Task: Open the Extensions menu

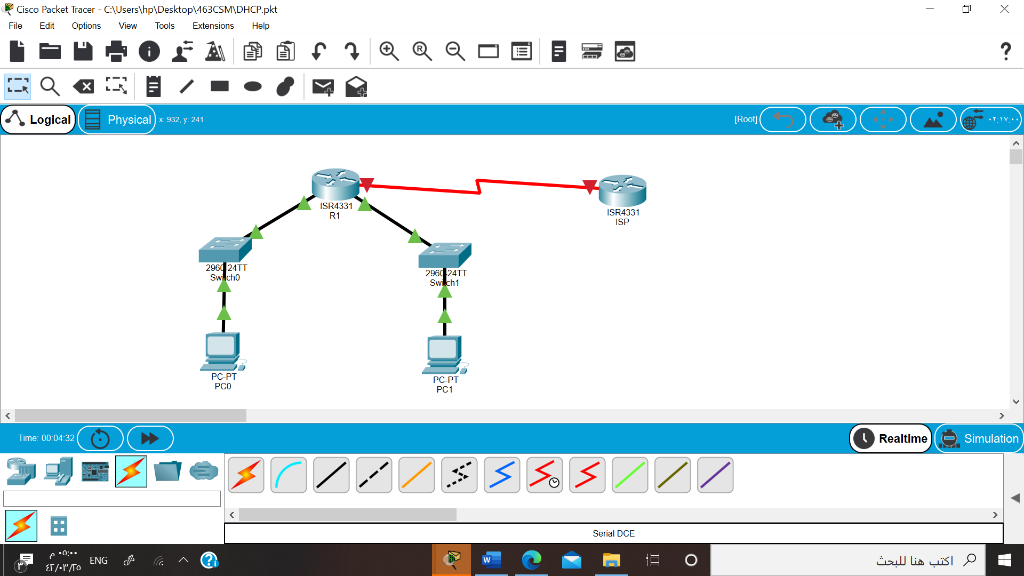Action: pyautogui.click(x=213, y=25)
